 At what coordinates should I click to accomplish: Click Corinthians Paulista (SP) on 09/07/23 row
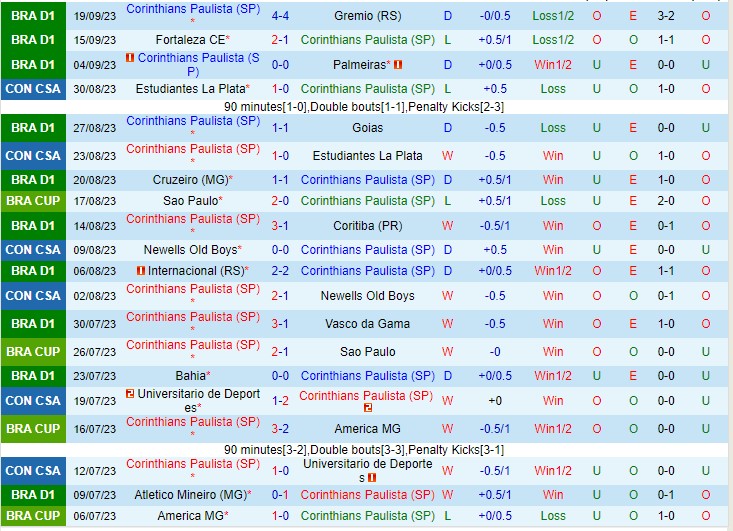click(x=367, y=495)
